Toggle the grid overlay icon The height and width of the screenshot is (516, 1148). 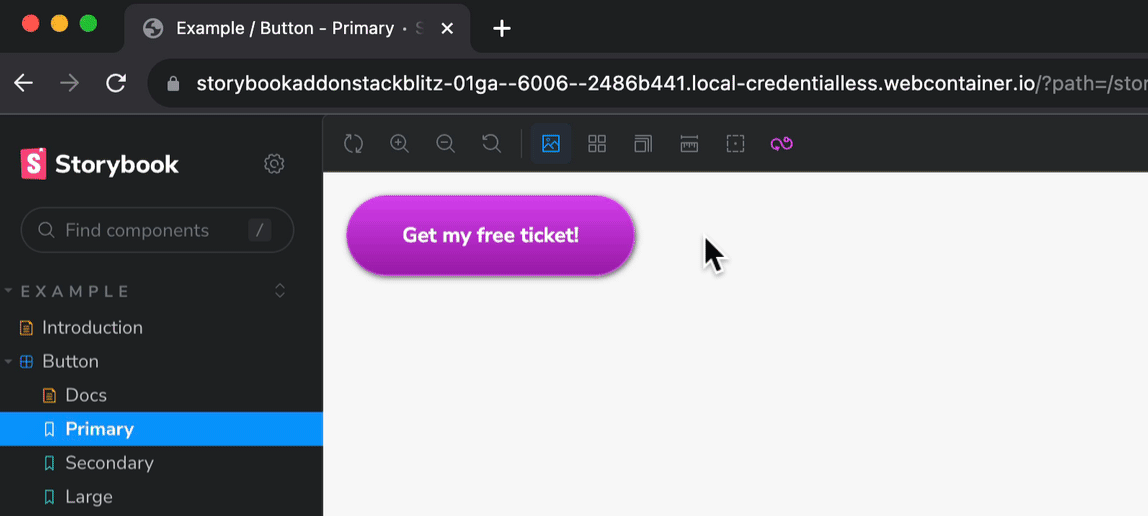pos(597,144)
